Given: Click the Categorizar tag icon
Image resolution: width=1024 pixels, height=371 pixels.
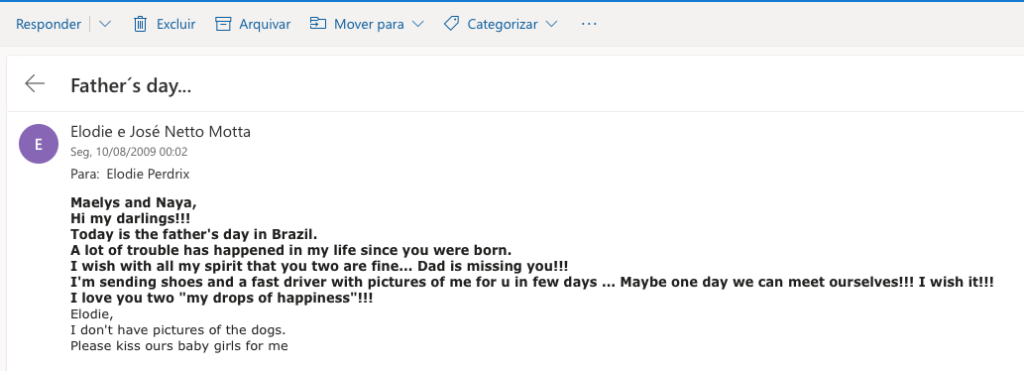Looking at the screenshot, I should 451,24.
